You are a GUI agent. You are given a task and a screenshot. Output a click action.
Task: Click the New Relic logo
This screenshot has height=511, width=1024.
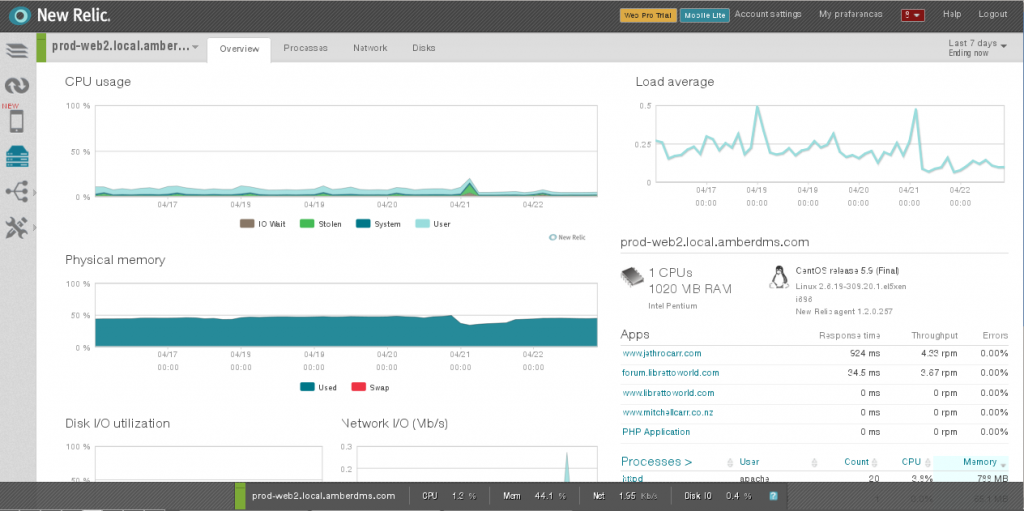point(59,14)
